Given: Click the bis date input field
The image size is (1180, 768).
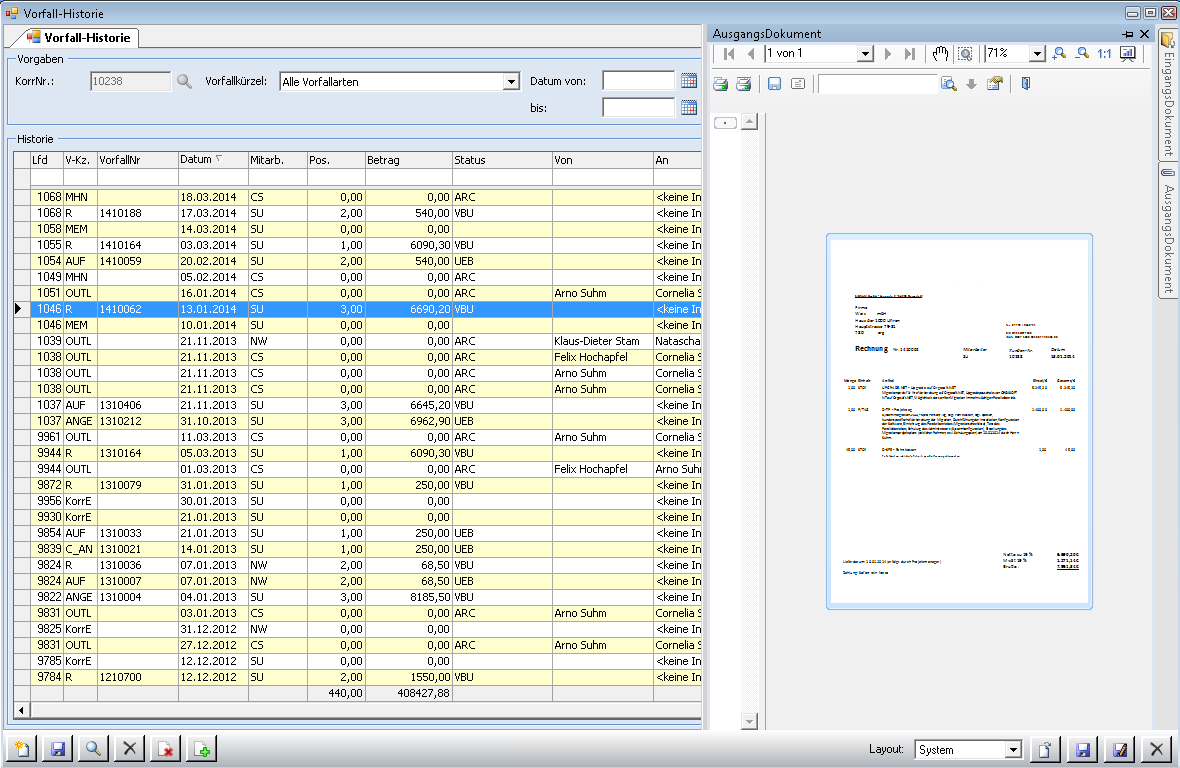Looking at the screenshot, I should [x=639, y=107].
